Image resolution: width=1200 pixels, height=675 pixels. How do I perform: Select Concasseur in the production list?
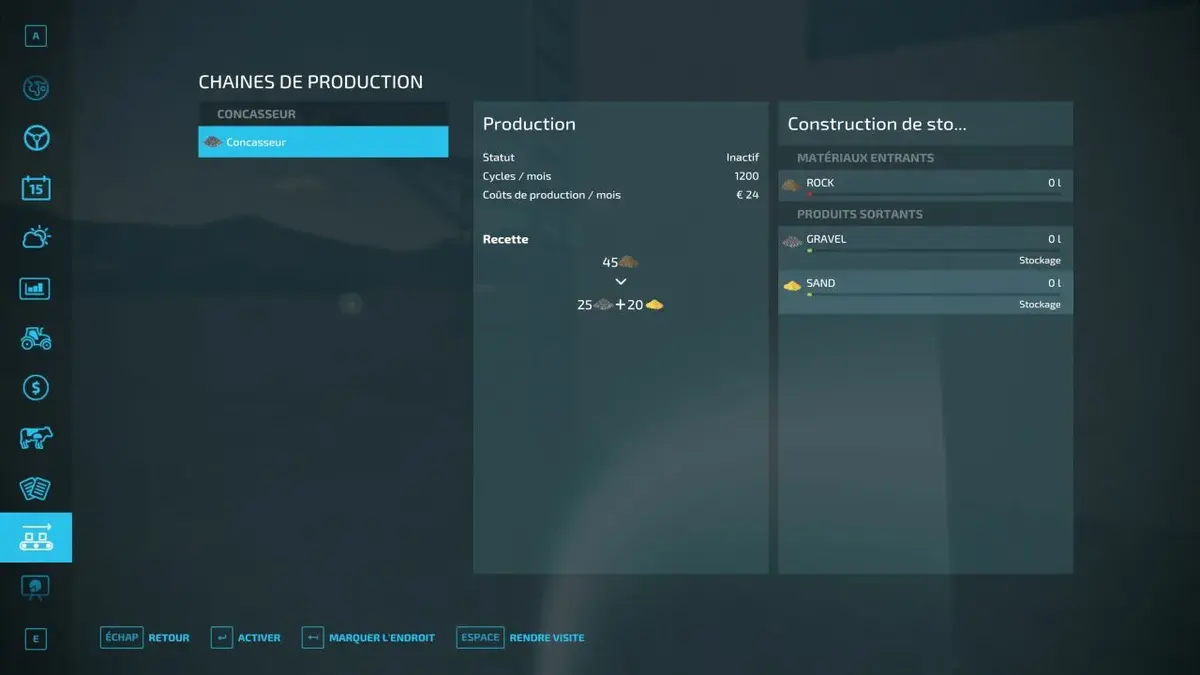323,142
